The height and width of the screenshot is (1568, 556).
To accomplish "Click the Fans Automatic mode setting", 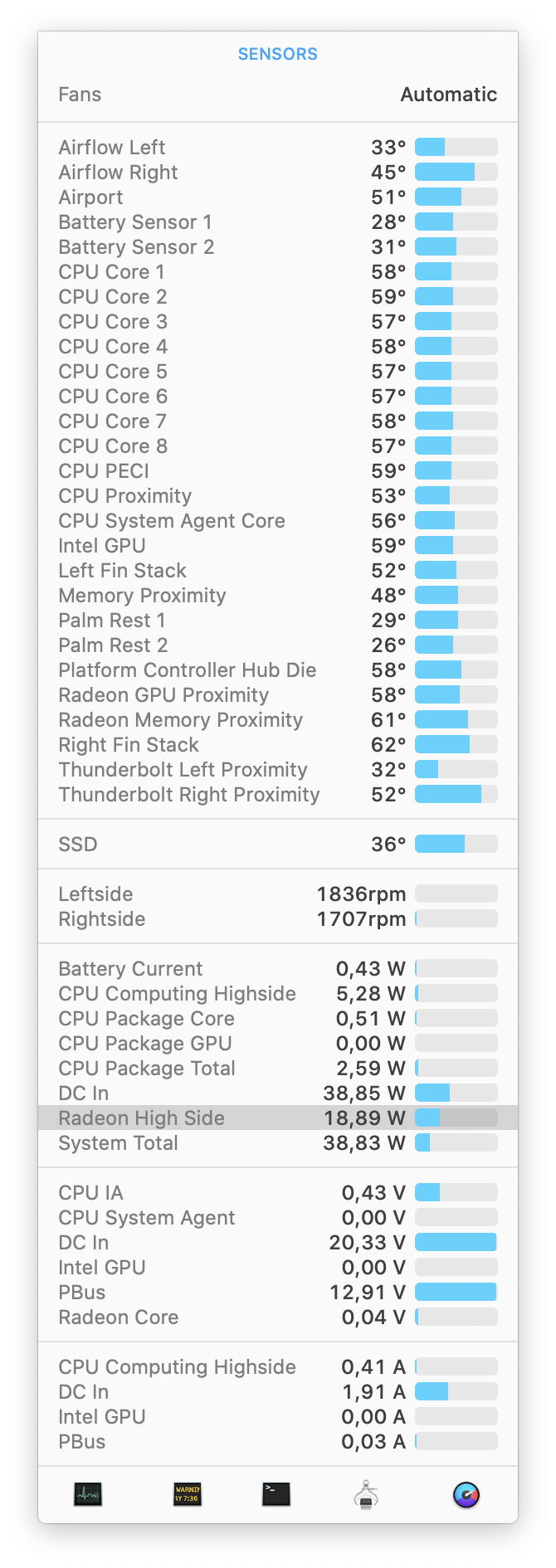I will pos(448,95).
